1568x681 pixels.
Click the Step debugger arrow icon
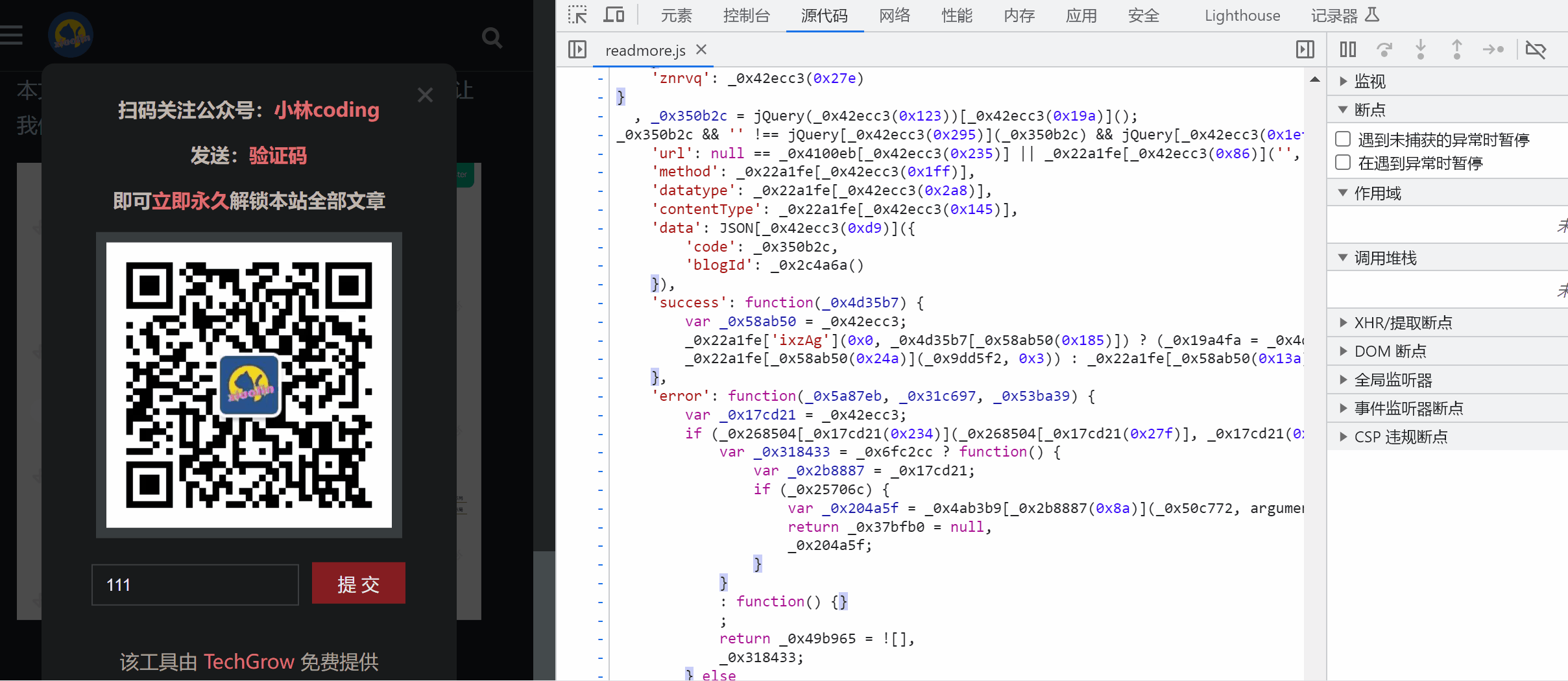[x=1493, y=49]
